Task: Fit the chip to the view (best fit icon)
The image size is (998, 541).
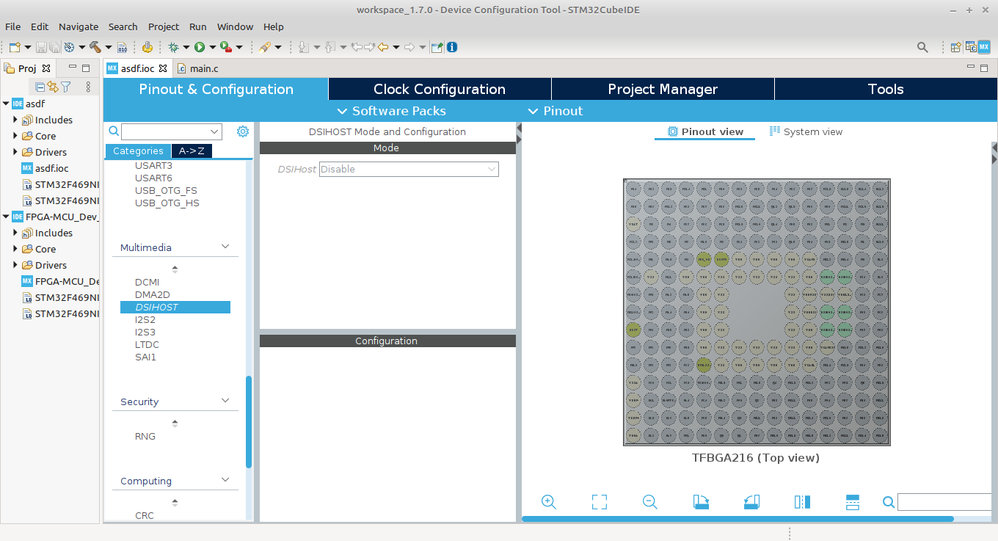Action: point(599,502)
